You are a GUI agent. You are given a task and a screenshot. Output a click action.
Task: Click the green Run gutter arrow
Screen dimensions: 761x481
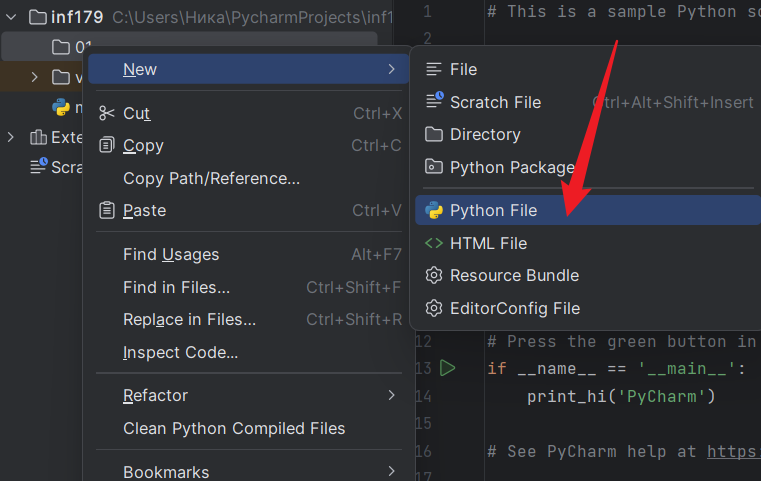[447, 368]
